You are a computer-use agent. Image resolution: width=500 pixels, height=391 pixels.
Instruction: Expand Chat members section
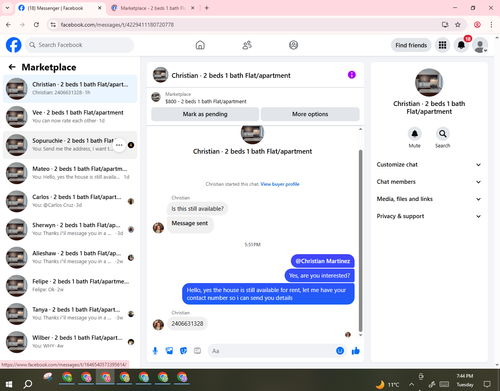click(x=429, y=182)
